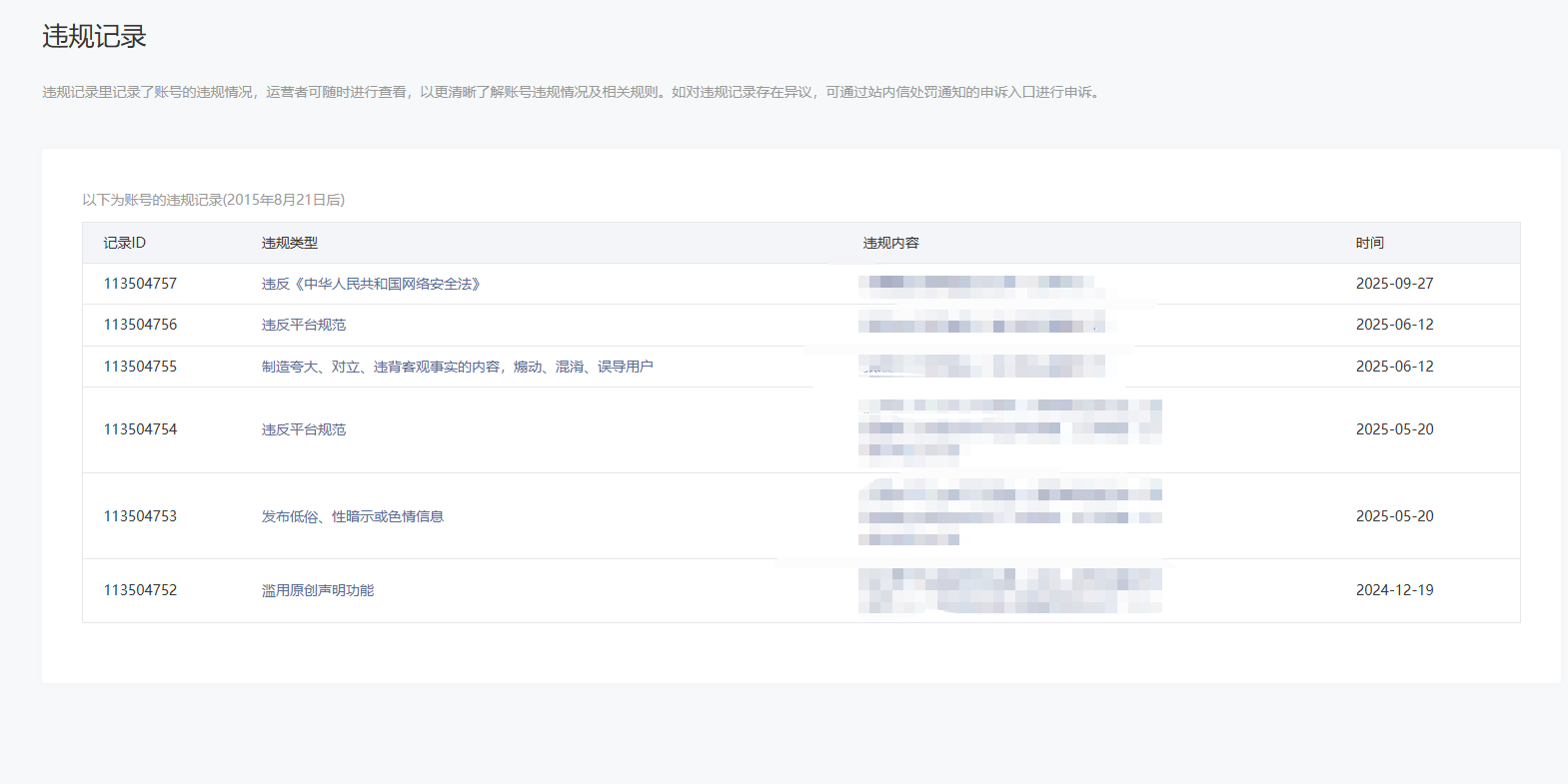Open the 制造夸大、对立 violation type link
1568x784 pixels.
(x=457, y=367)
